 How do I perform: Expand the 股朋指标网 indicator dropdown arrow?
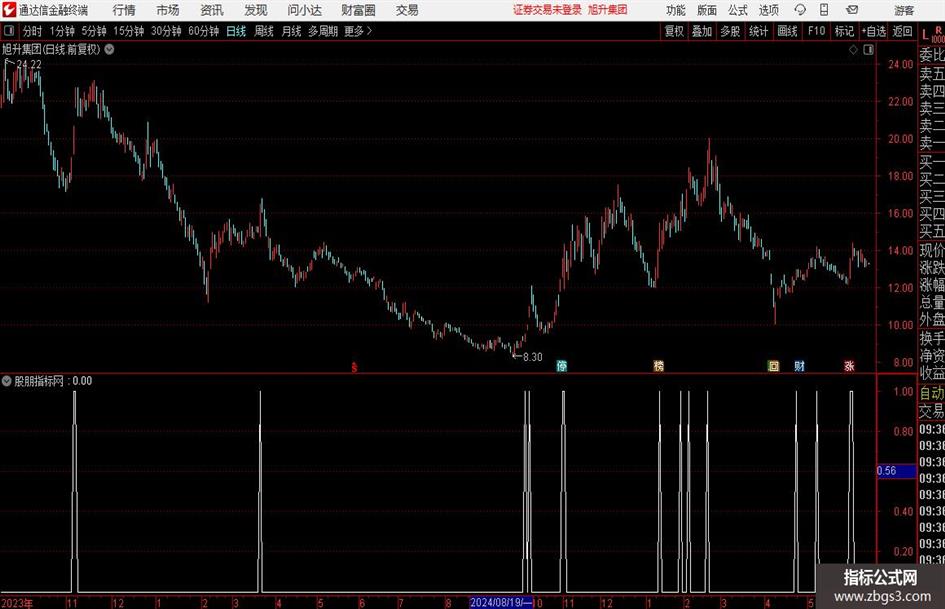point(7,381)
